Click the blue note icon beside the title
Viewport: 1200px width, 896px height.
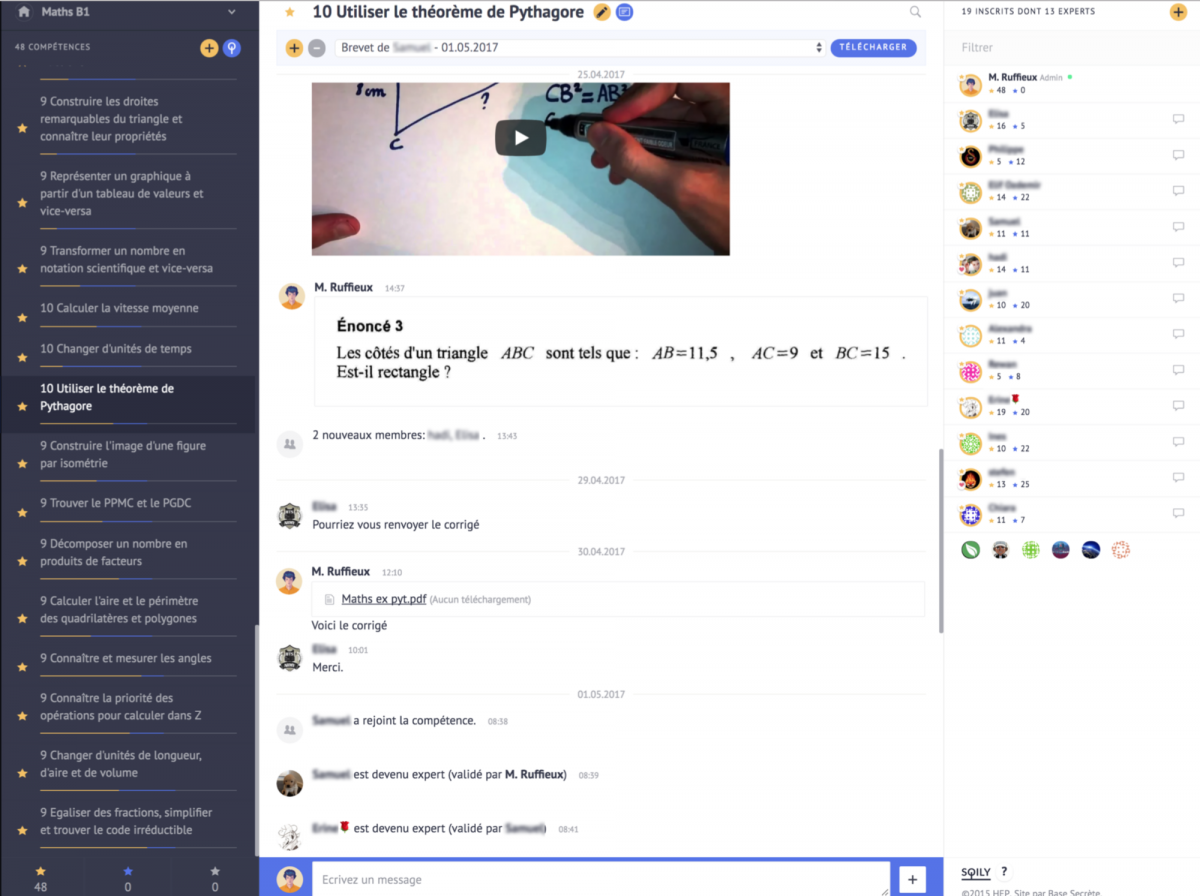coord(625,12)
